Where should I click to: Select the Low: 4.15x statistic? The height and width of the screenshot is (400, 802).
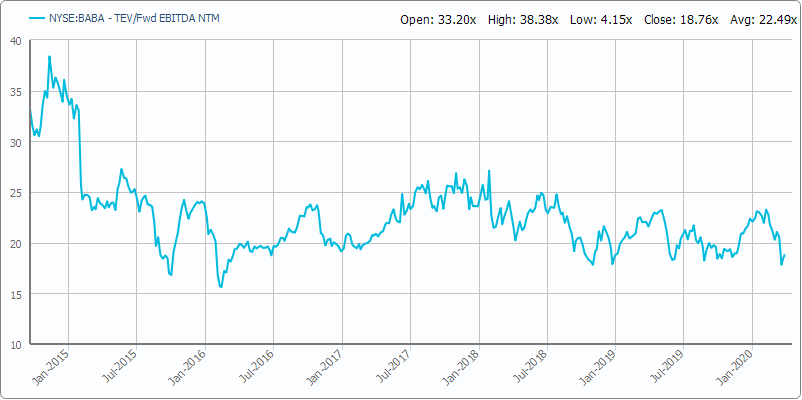tap(600, 20)
